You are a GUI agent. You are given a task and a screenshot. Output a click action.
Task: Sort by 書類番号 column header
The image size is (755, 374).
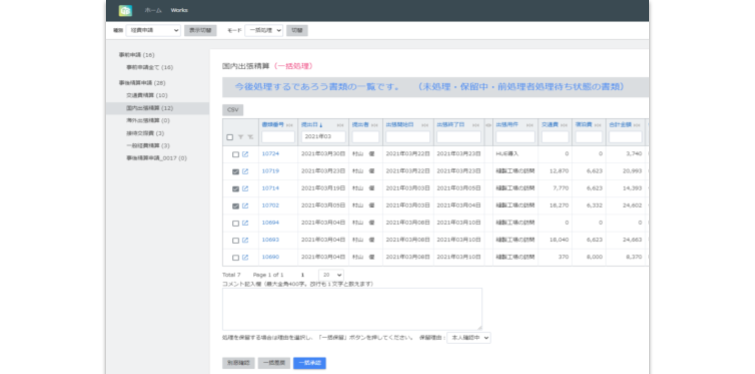pos(273,125)
